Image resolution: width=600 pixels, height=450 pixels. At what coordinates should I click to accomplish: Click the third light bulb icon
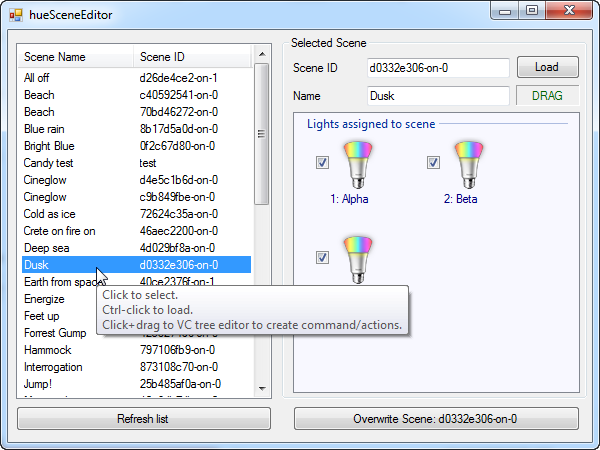click(358, 260)
